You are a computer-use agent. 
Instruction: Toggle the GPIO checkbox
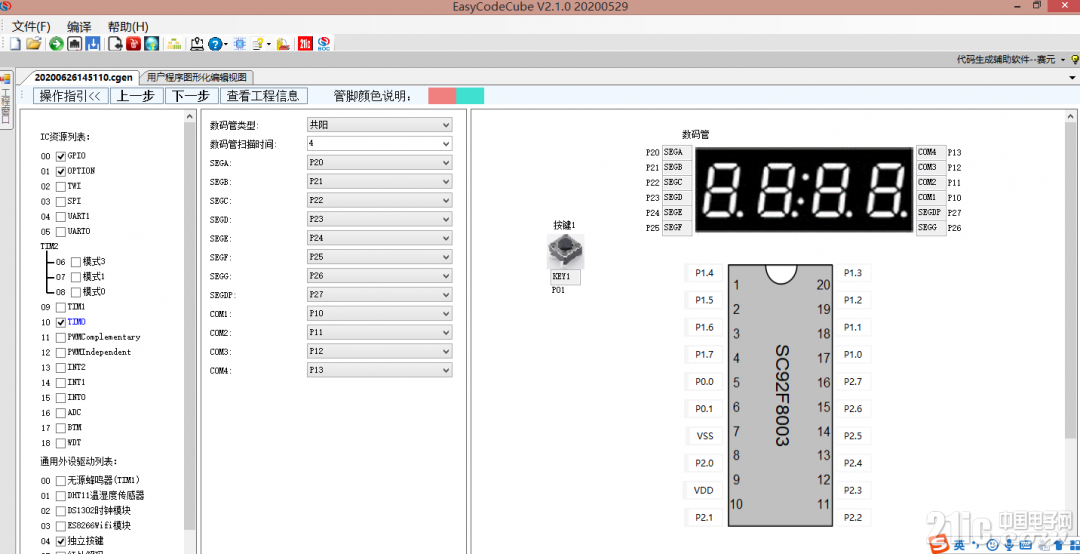click(61, 156)
